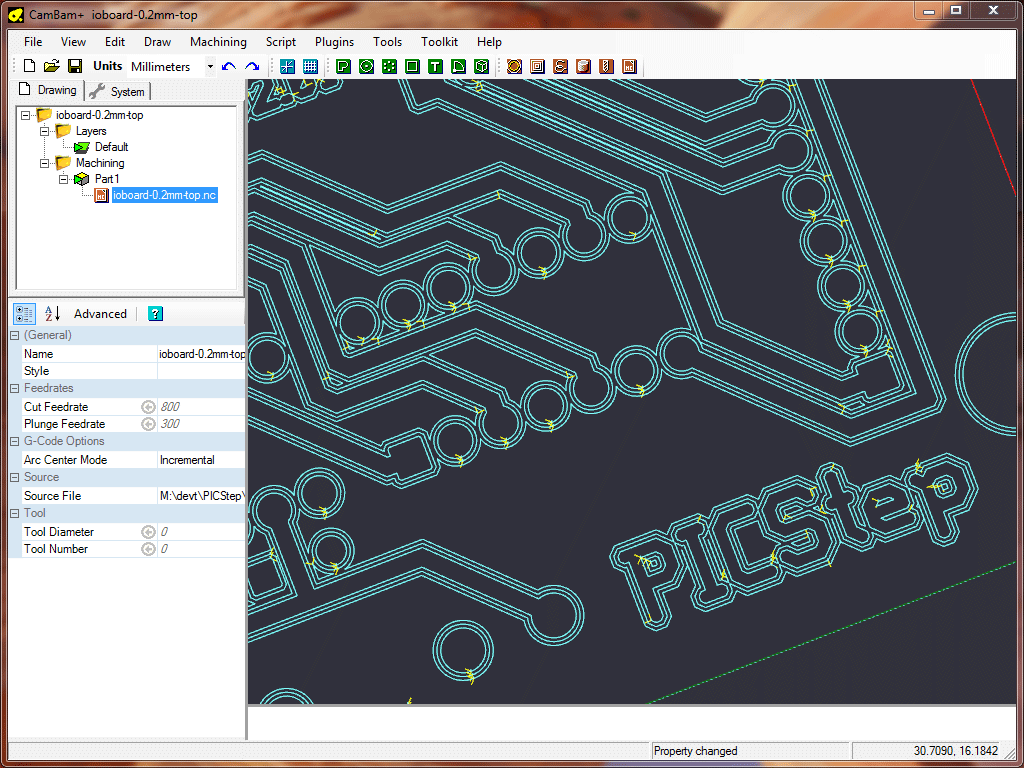Open the property grid help icon
Image resolution: width=1024 pixels, height=768 pixels.
coord(155,313)
